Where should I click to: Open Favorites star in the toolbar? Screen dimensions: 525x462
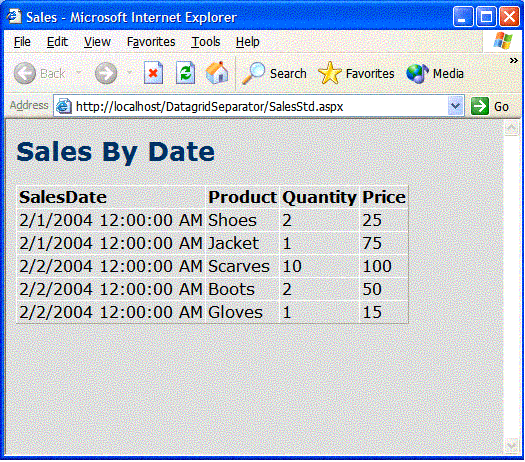(x=329, y=73)
